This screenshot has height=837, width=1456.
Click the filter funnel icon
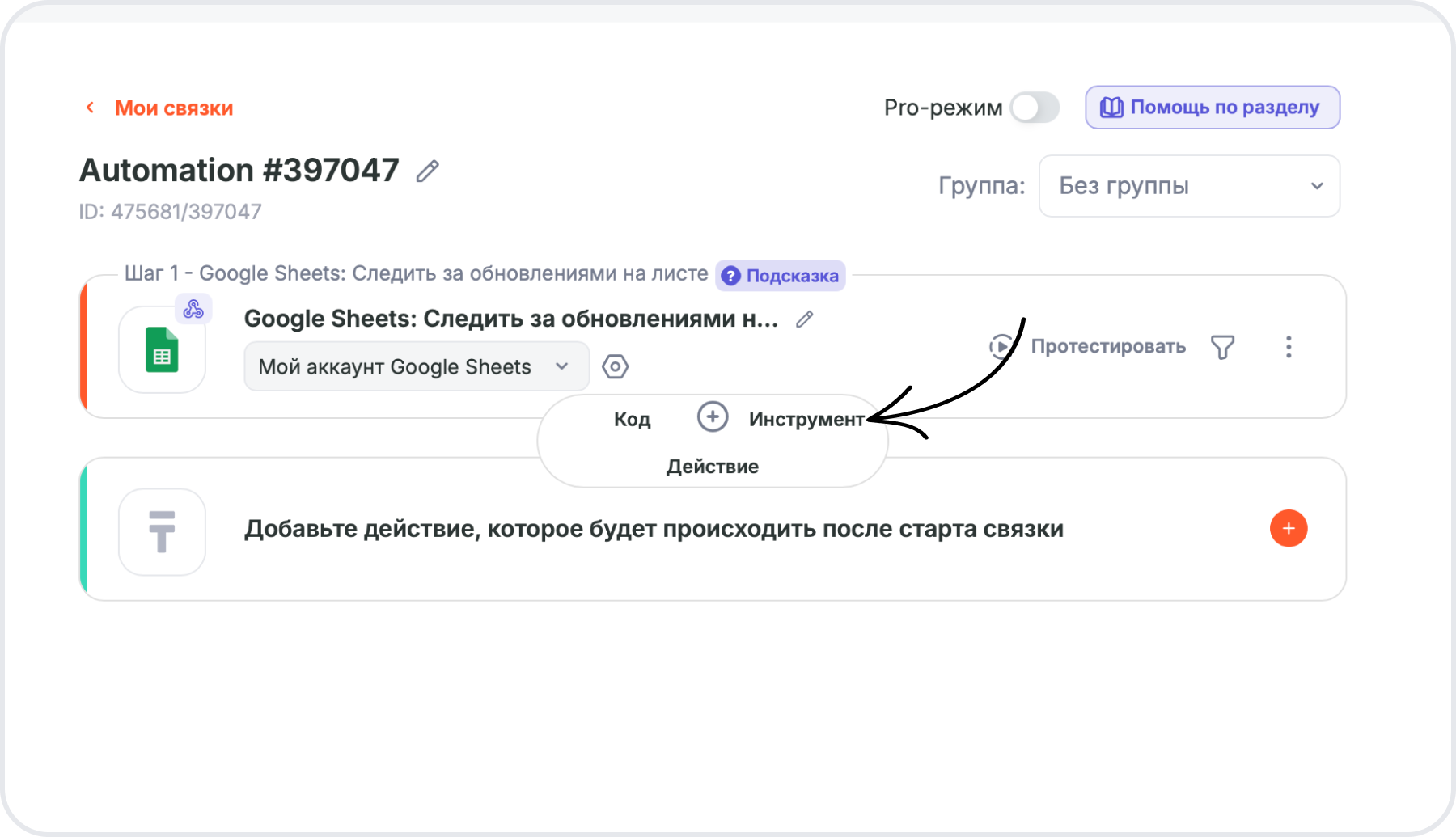[x=1222, y=347]
